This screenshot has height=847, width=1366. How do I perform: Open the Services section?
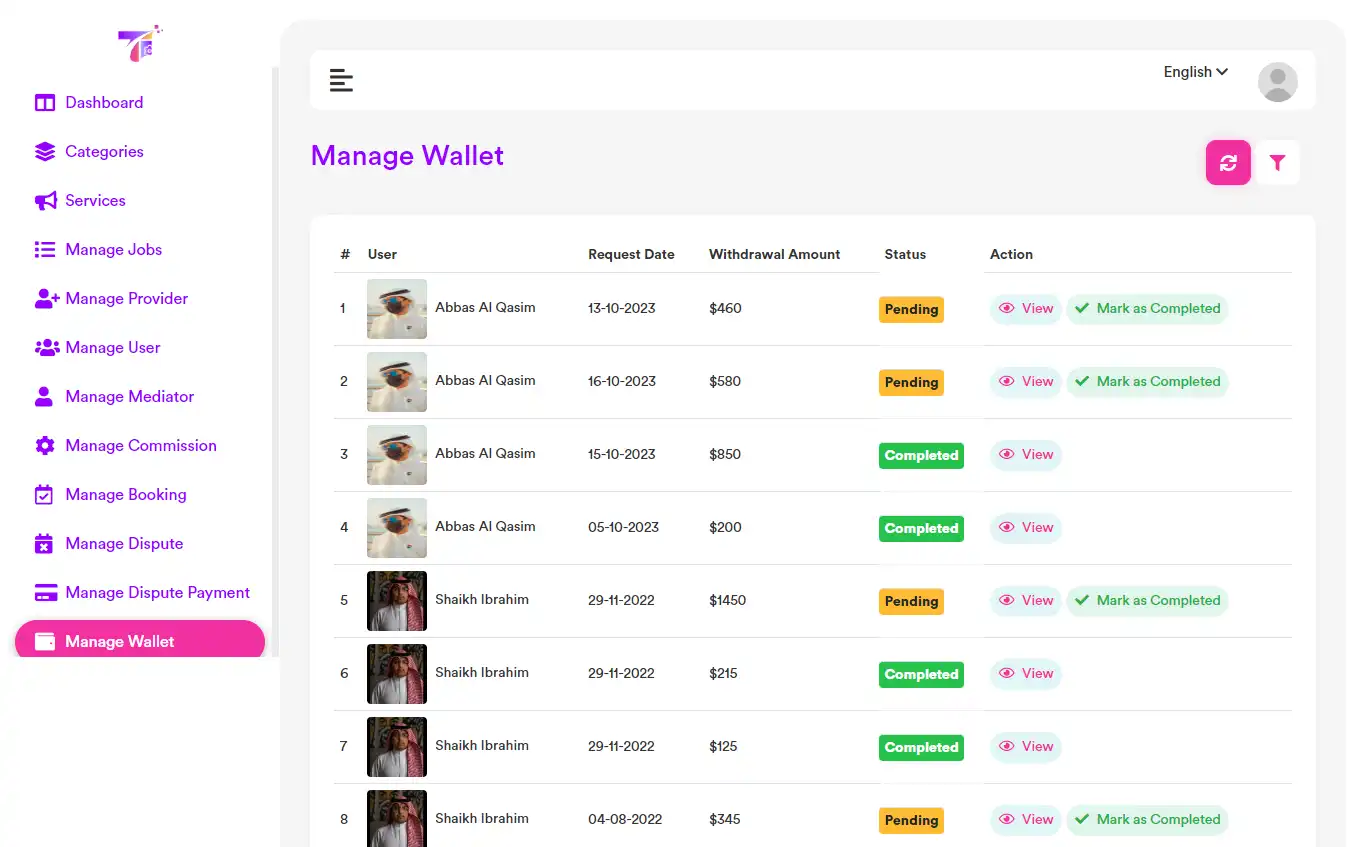94,200
